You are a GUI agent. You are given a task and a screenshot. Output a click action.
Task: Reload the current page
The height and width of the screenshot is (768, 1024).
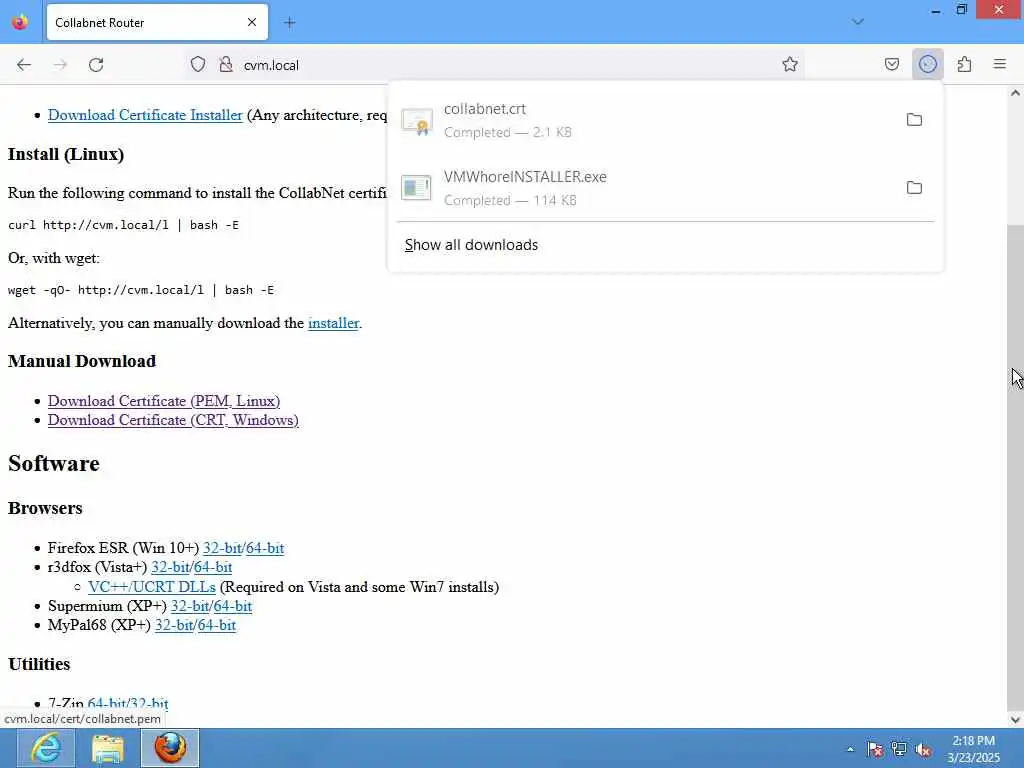coord(96,65)
